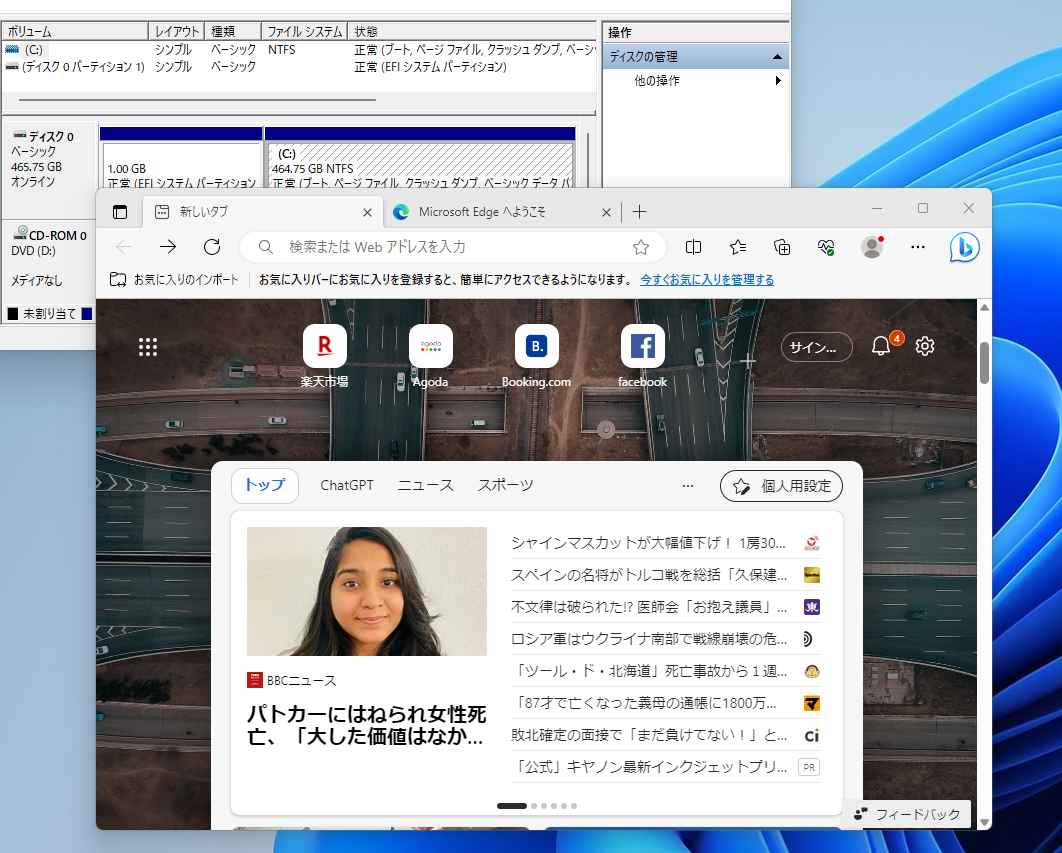This screenshot has height=853, width=1062.
Task: Click the featured news article photo
Action: pyautogui.click(x=366, y=591)
